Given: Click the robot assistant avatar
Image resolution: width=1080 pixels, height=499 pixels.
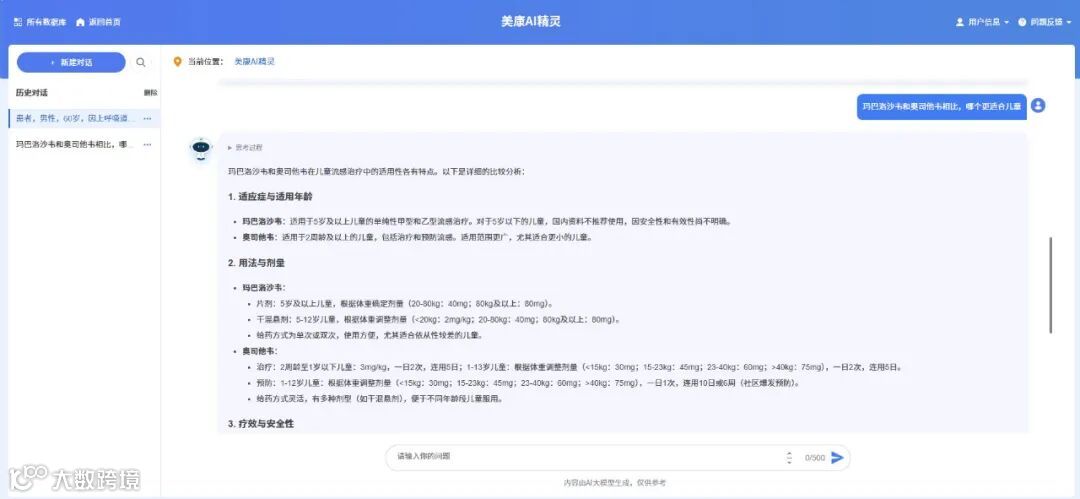Looking at the screenshot, I should coord(200,148).
